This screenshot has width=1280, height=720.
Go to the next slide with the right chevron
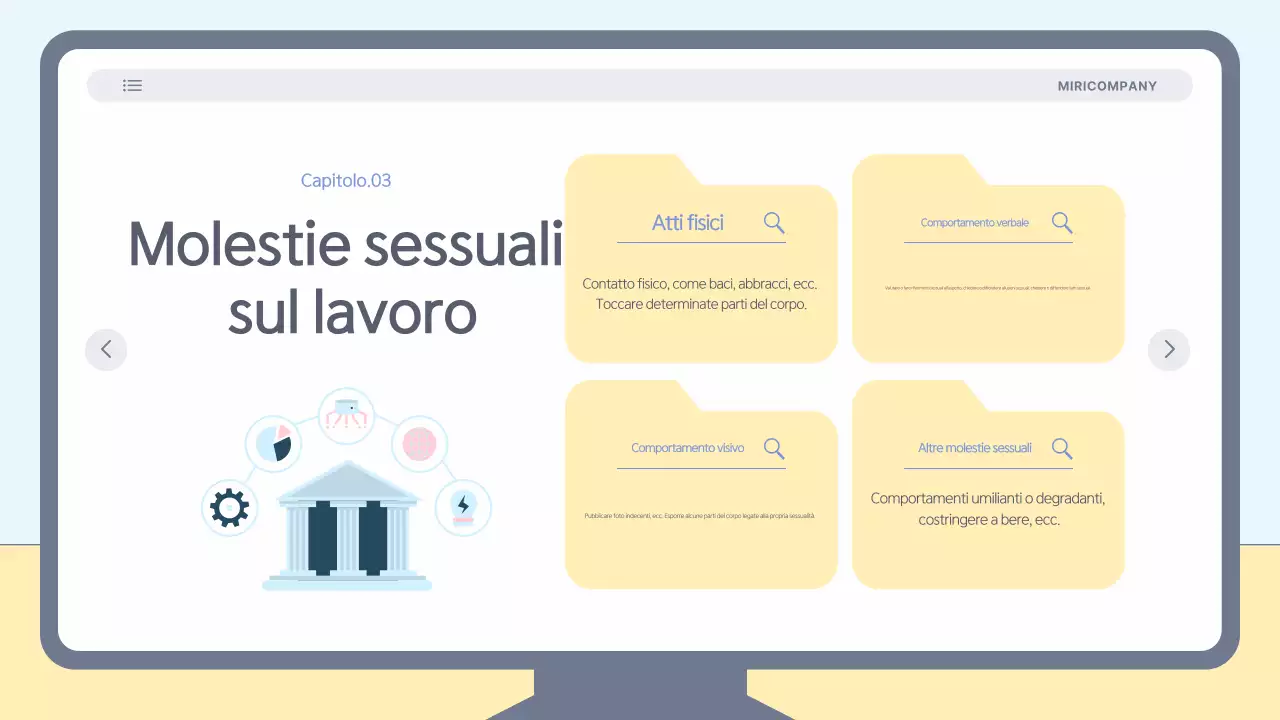[x=1168, y=349]
